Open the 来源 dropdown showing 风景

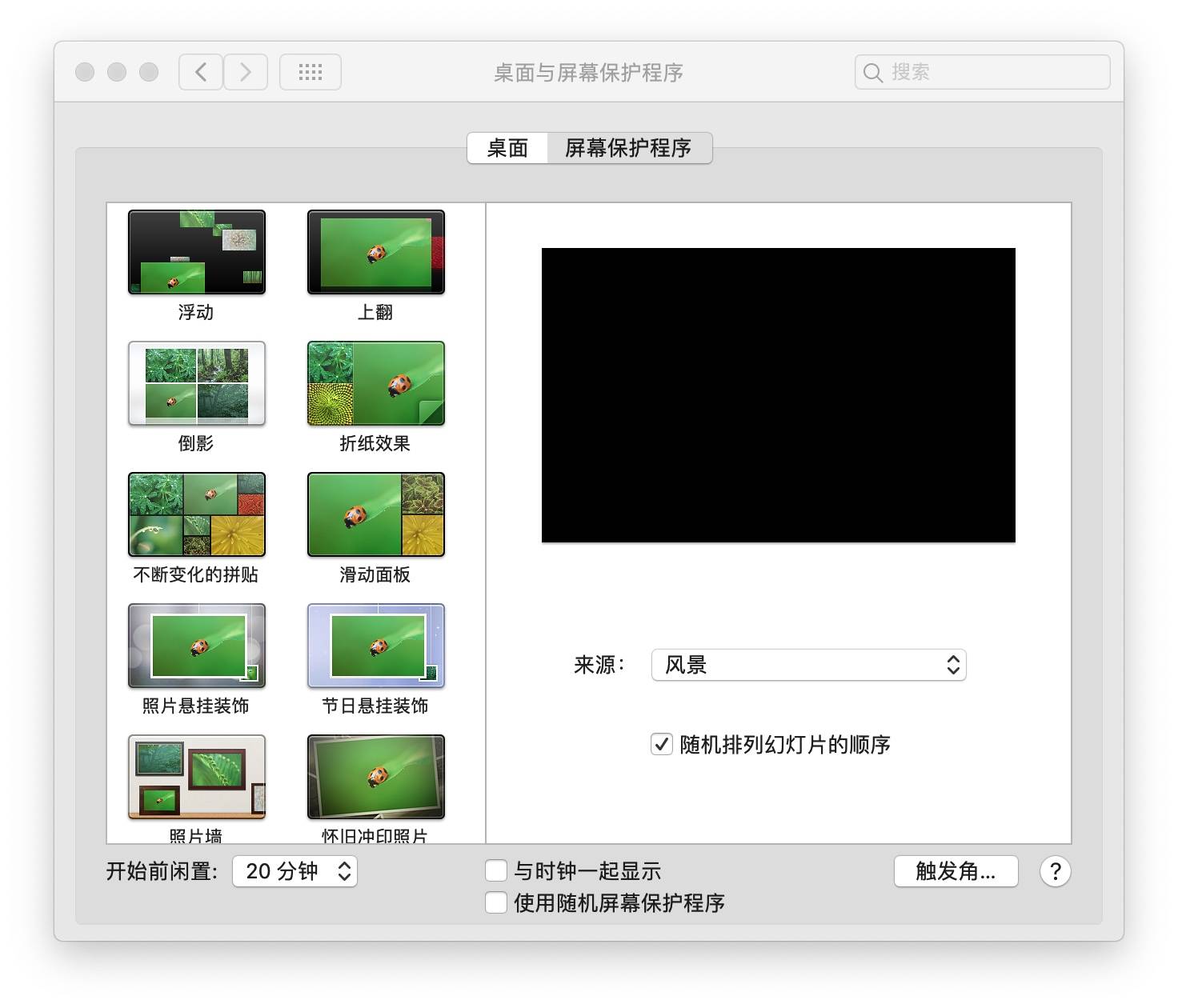(x=808, y=665)
